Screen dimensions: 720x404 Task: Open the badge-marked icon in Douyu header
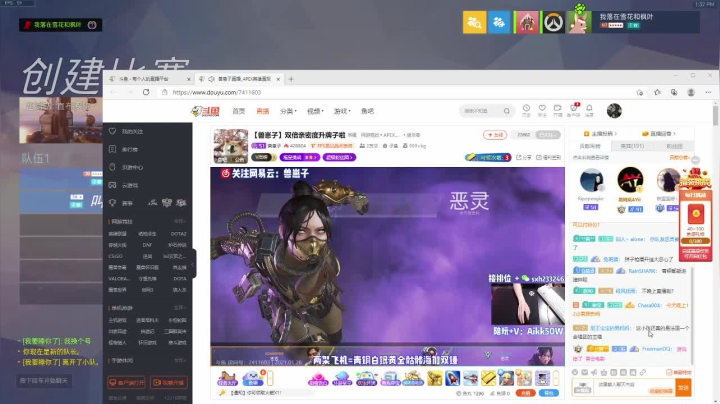pyautogui.click(x=574, y=110)
